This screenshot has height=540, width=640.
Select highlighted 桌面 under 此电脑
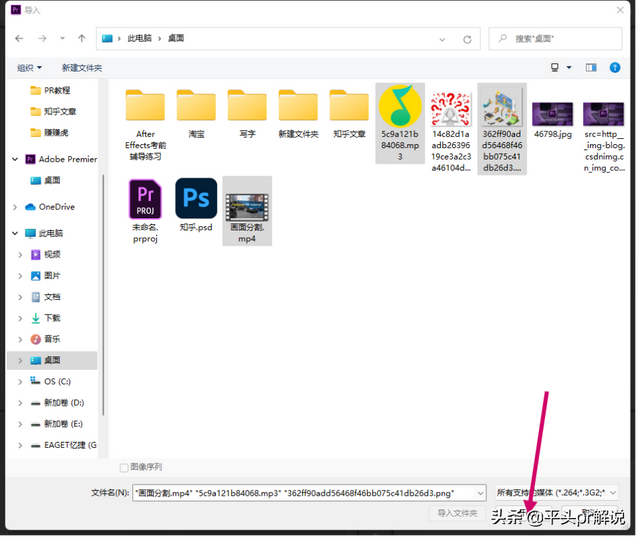[52, 360]
